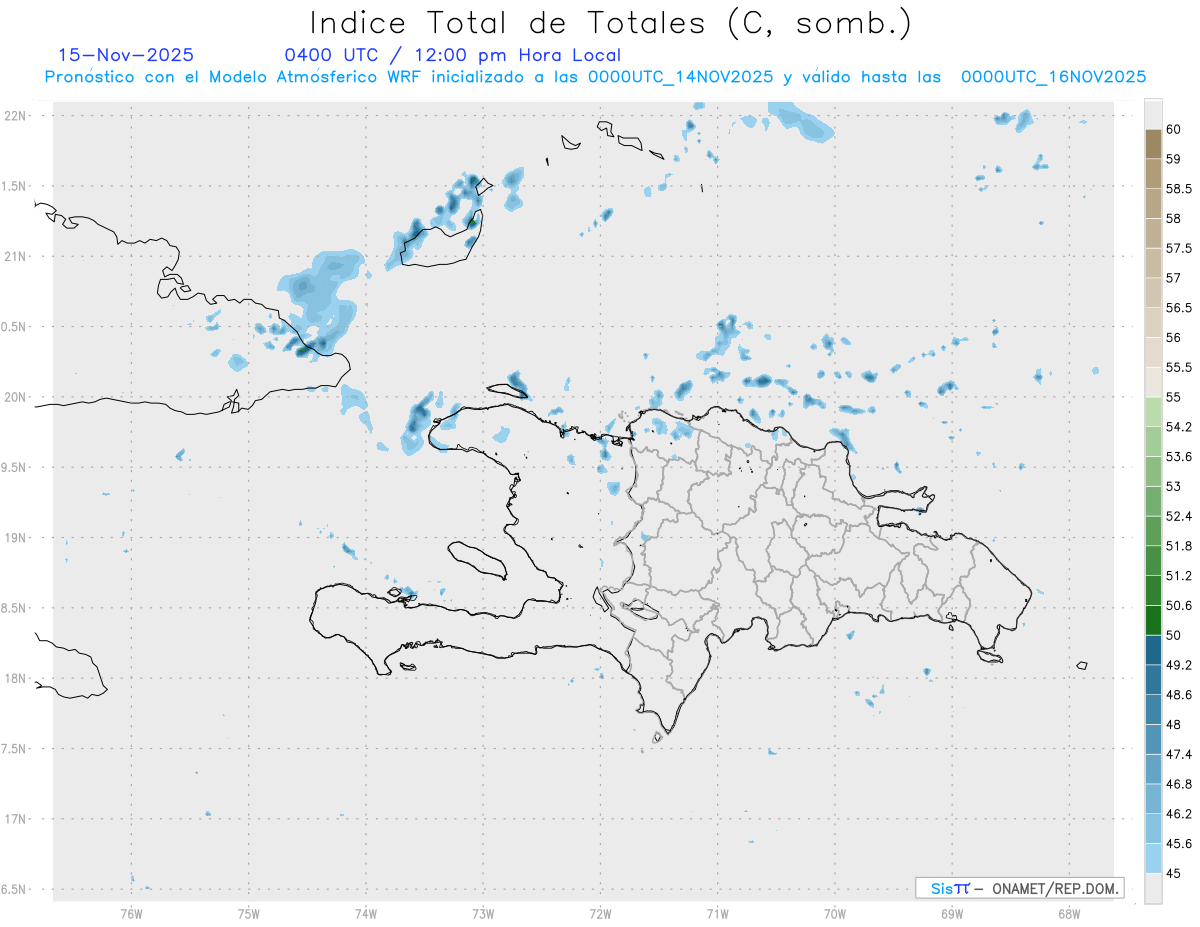Click the colorbar value "60"
The width and height of the screenshot is (1200, 927).
(1173, 129)
